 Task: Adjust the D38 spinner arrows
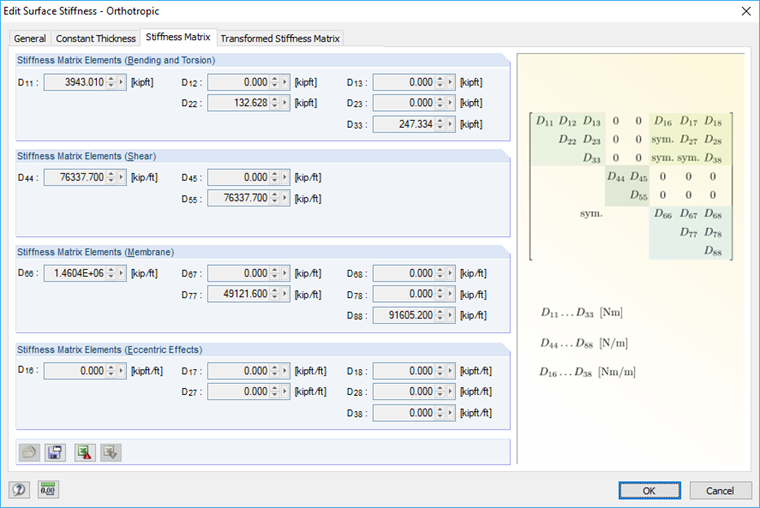pyautogui.click(x=440, y=413)
